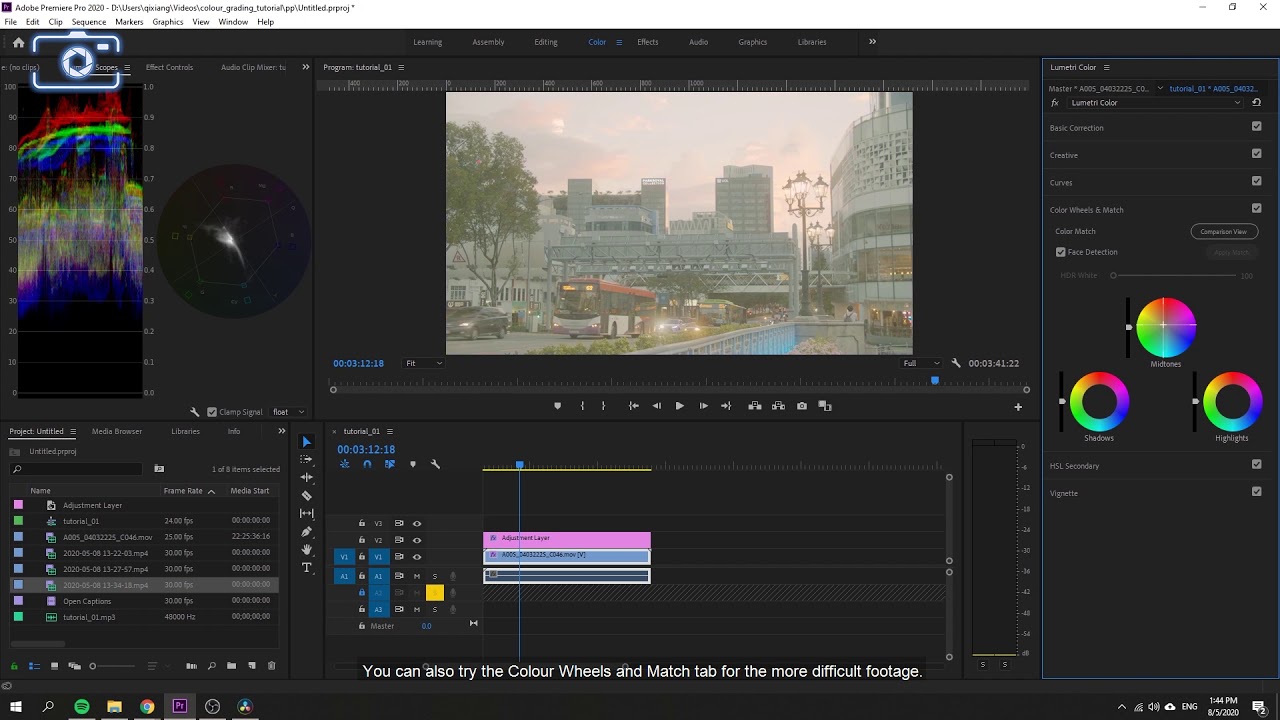Open the Media Browser tab
The width and height of the screenshot is (1280, 720).
[x=117, y=431]
